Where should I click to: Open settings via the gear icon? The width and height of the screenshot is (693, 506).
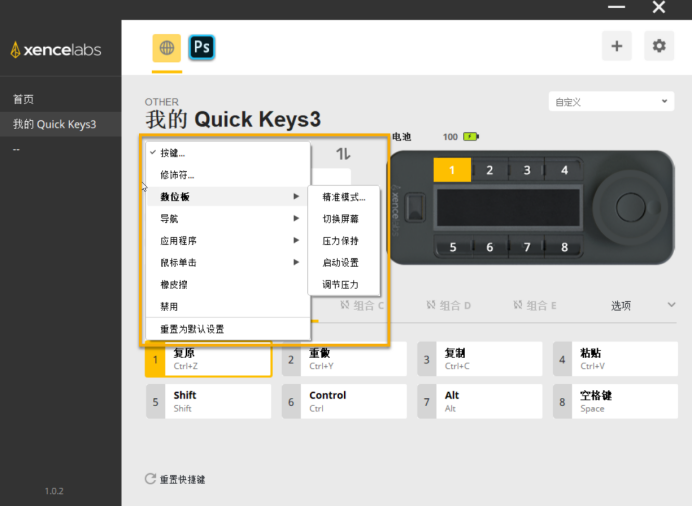point(659,46)
